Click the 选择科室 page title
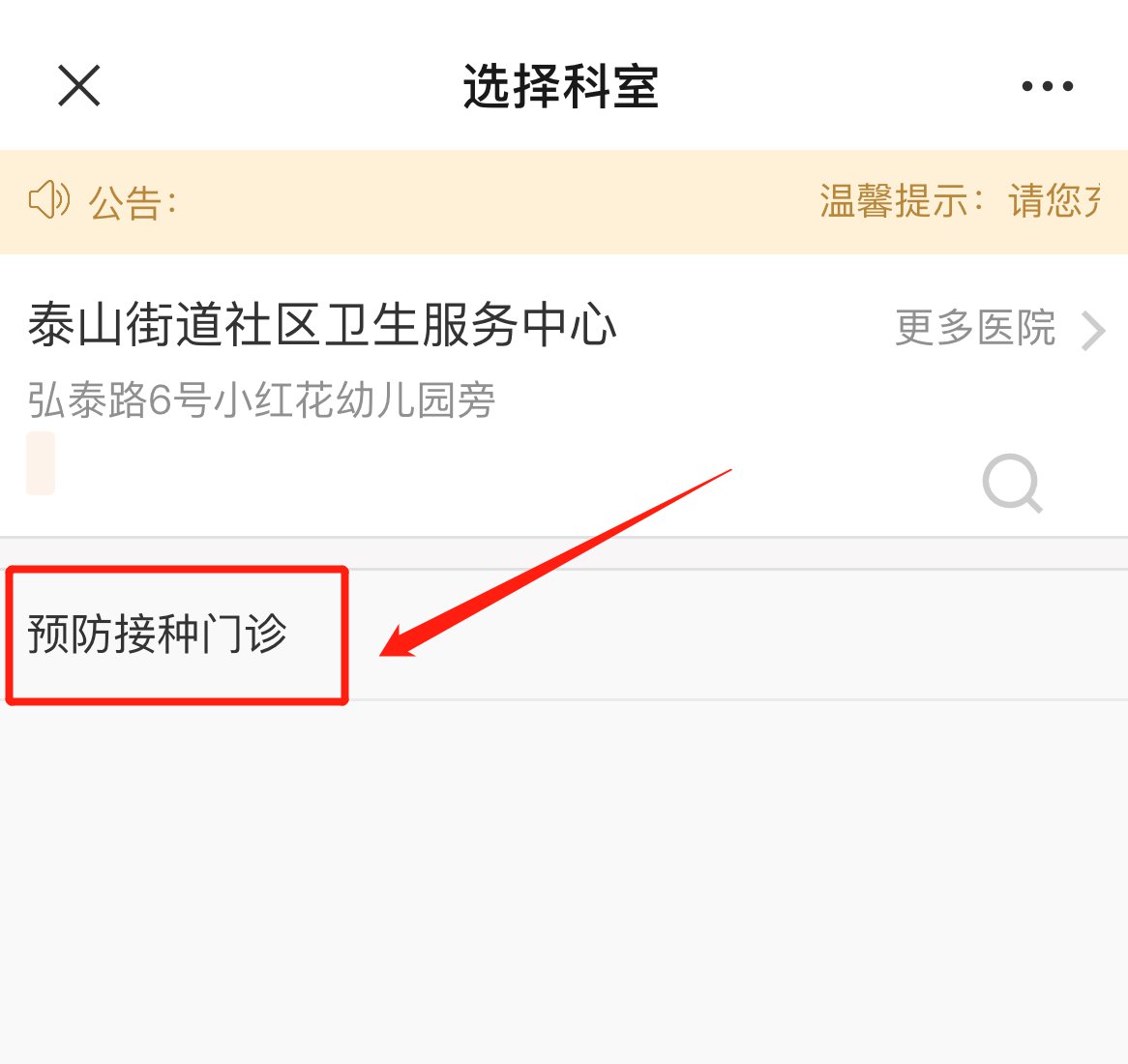The width and height of the screenshot is (1128, 1064). tap(561, 86)
